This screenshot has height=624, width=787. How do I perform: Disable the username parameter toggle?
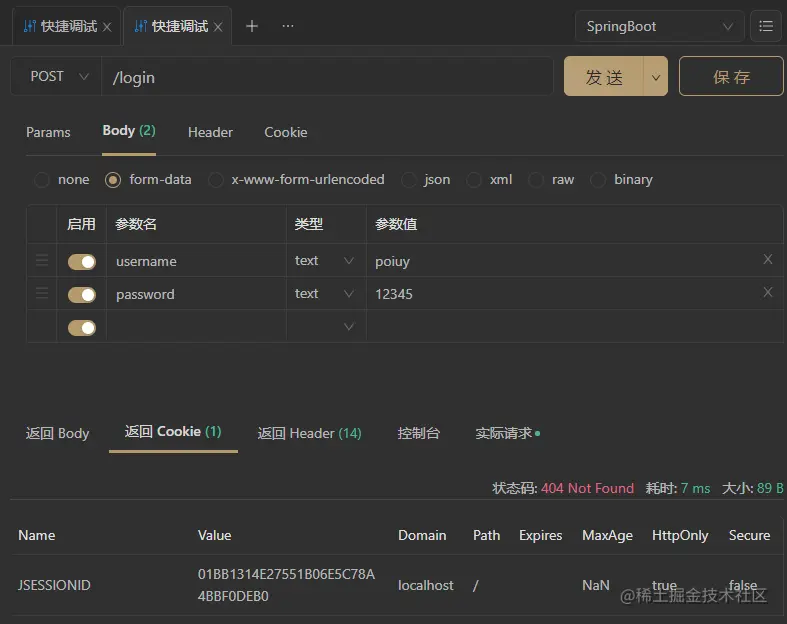click(82, 262)
